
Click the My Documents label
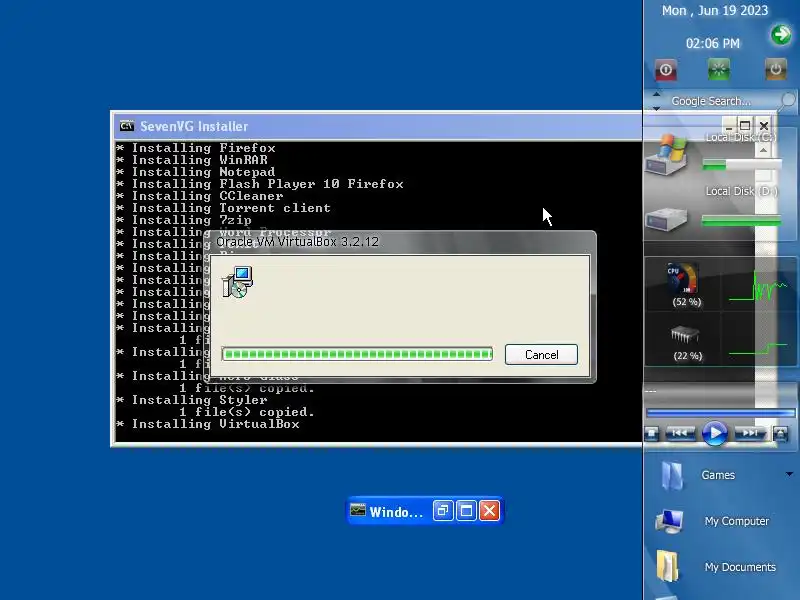point(740,567)
